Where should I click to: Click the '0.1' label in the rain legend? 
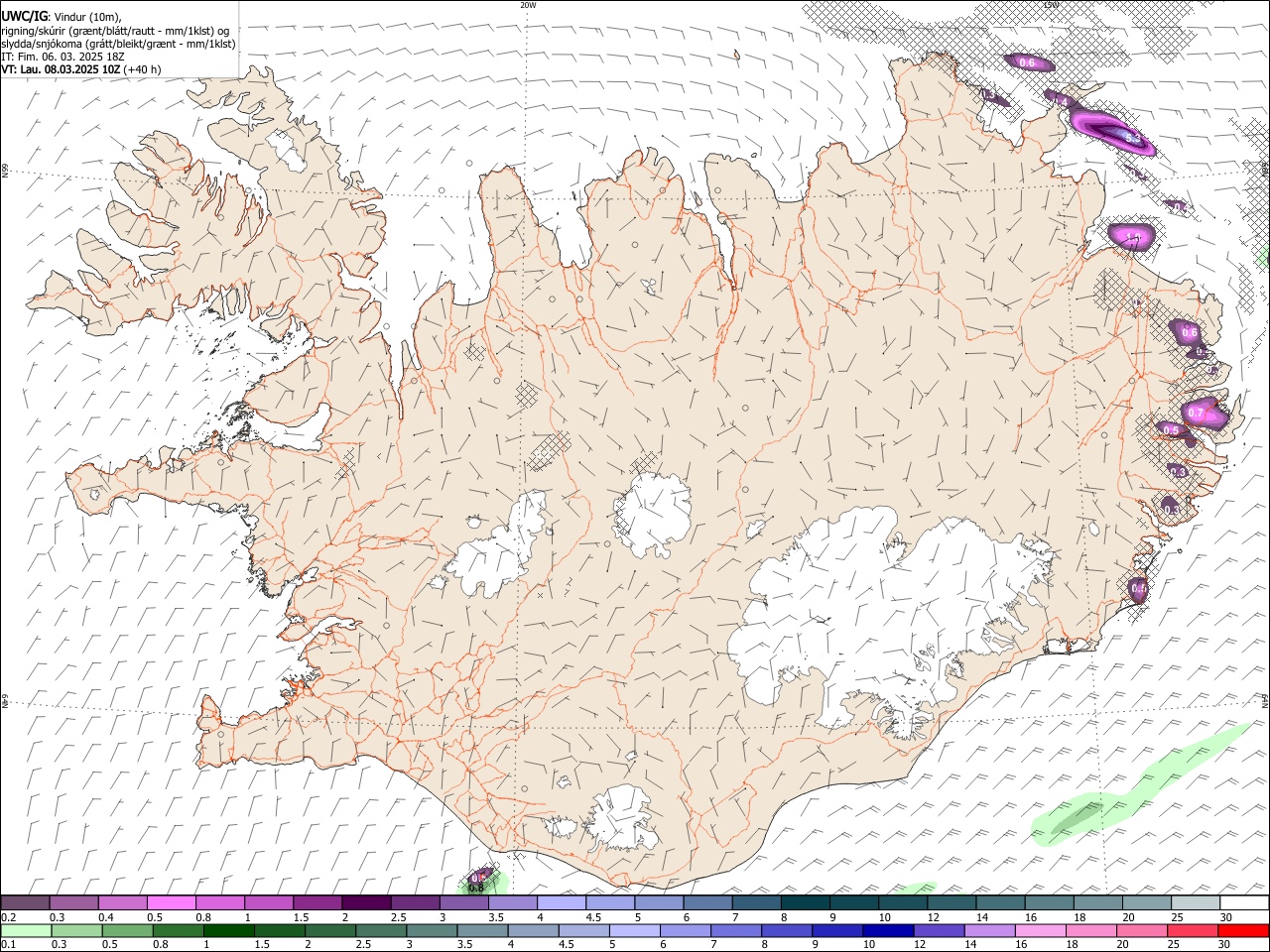[8, 944]
